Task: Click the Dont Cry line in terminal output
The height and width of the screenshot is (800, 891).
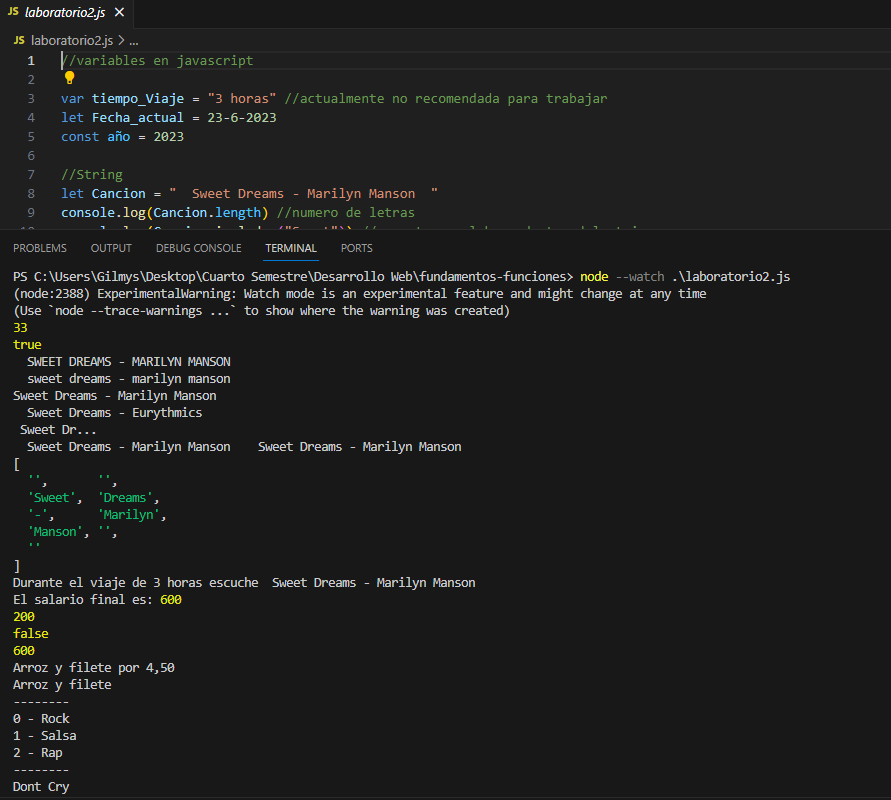Action: pyautogui.click(x=40, y=786)
